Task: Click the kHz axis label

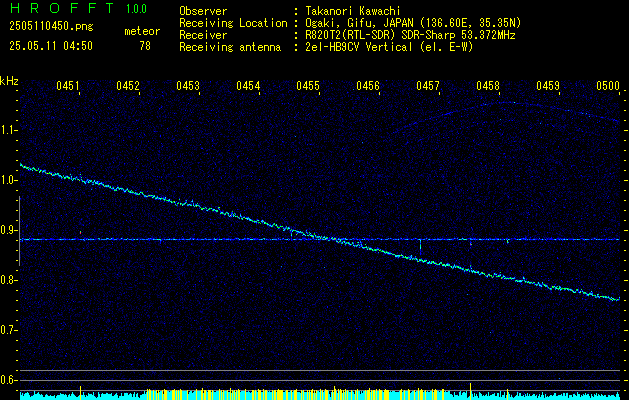Action: 9,81
